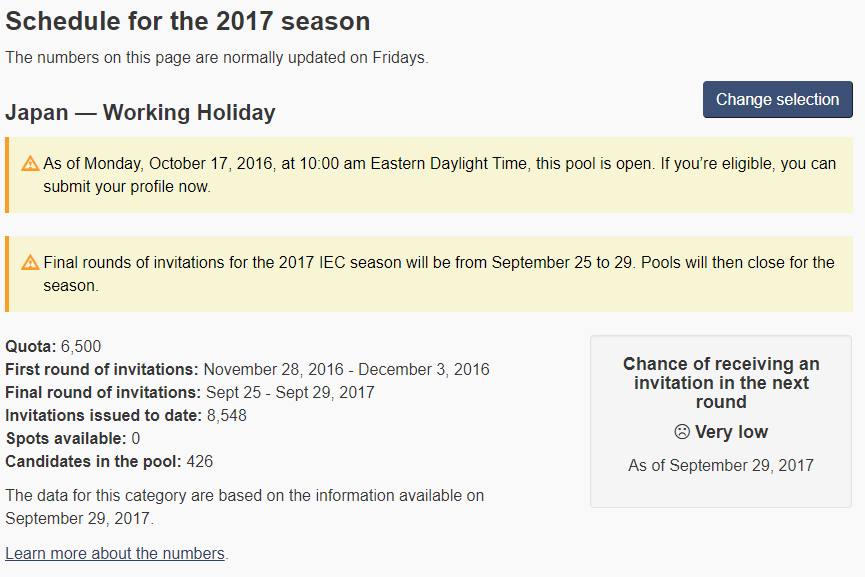Click the Very low rating text
This screenshot has height=577, width=865.
[731, 432]
